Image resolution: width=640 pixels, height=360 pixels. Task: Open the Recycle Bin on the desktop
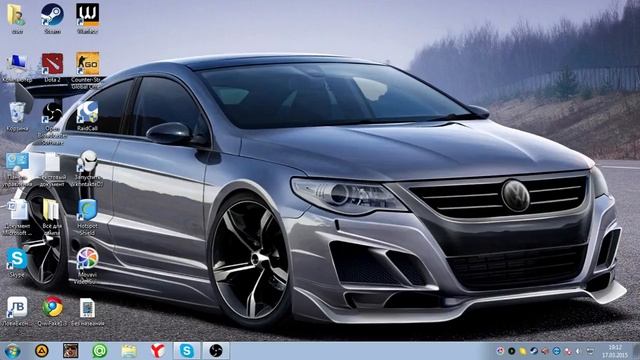point(17,113)
